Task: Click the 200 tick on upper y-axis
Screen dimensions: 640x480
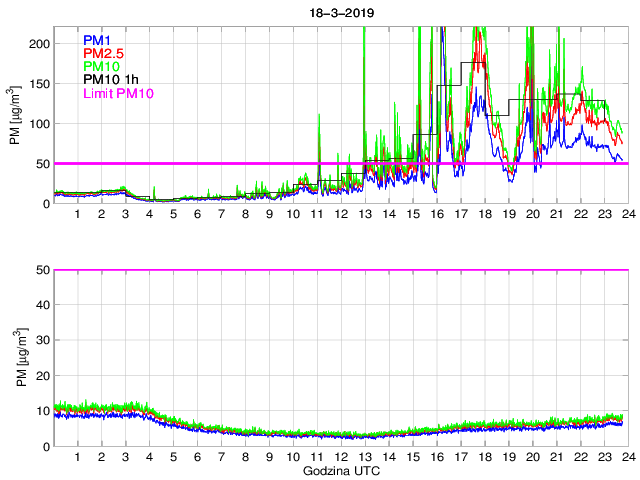Action: (39, 44)
